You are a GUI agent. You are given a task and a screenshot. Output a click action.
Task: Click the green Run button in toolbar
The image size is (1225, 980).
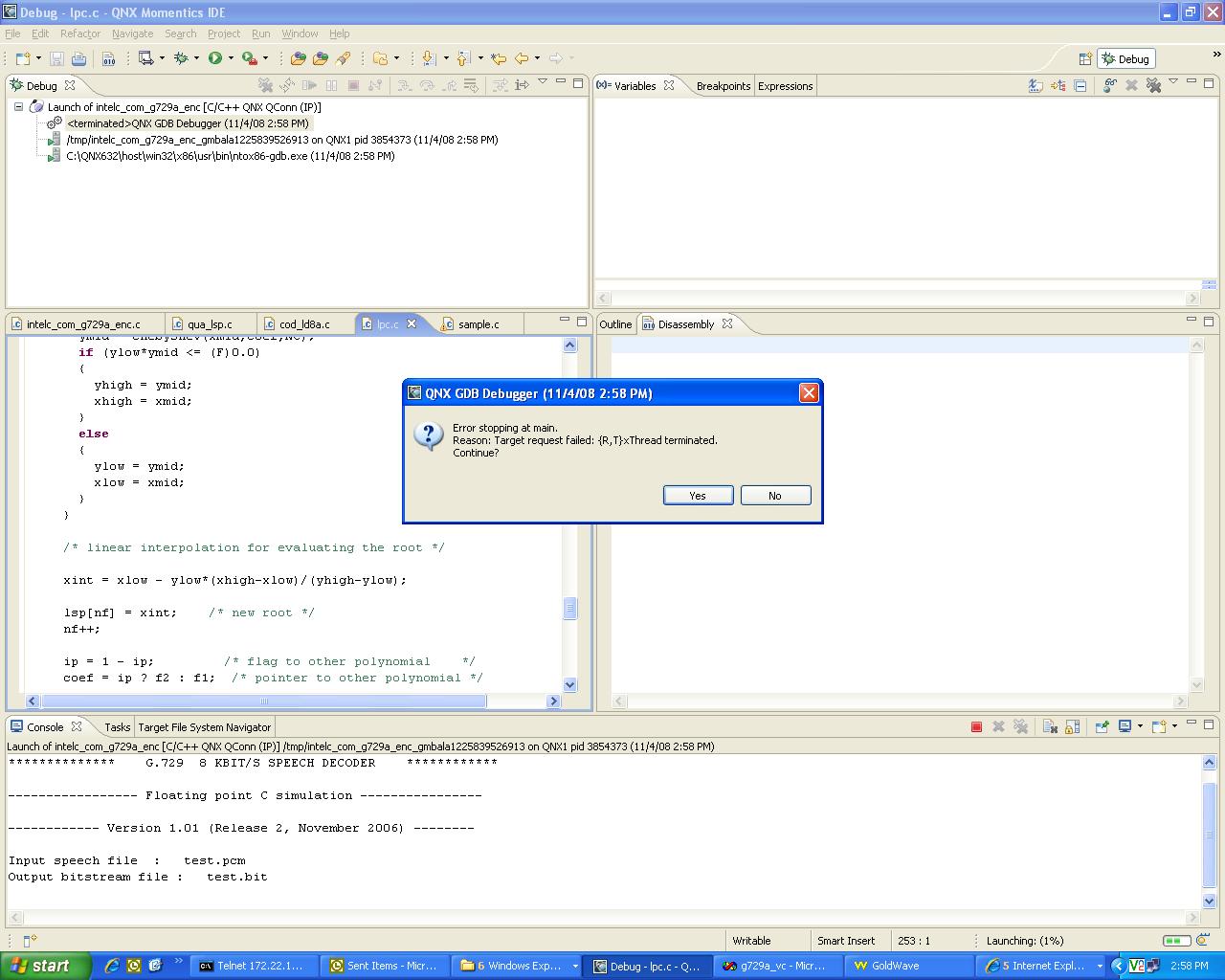[215, 58]
